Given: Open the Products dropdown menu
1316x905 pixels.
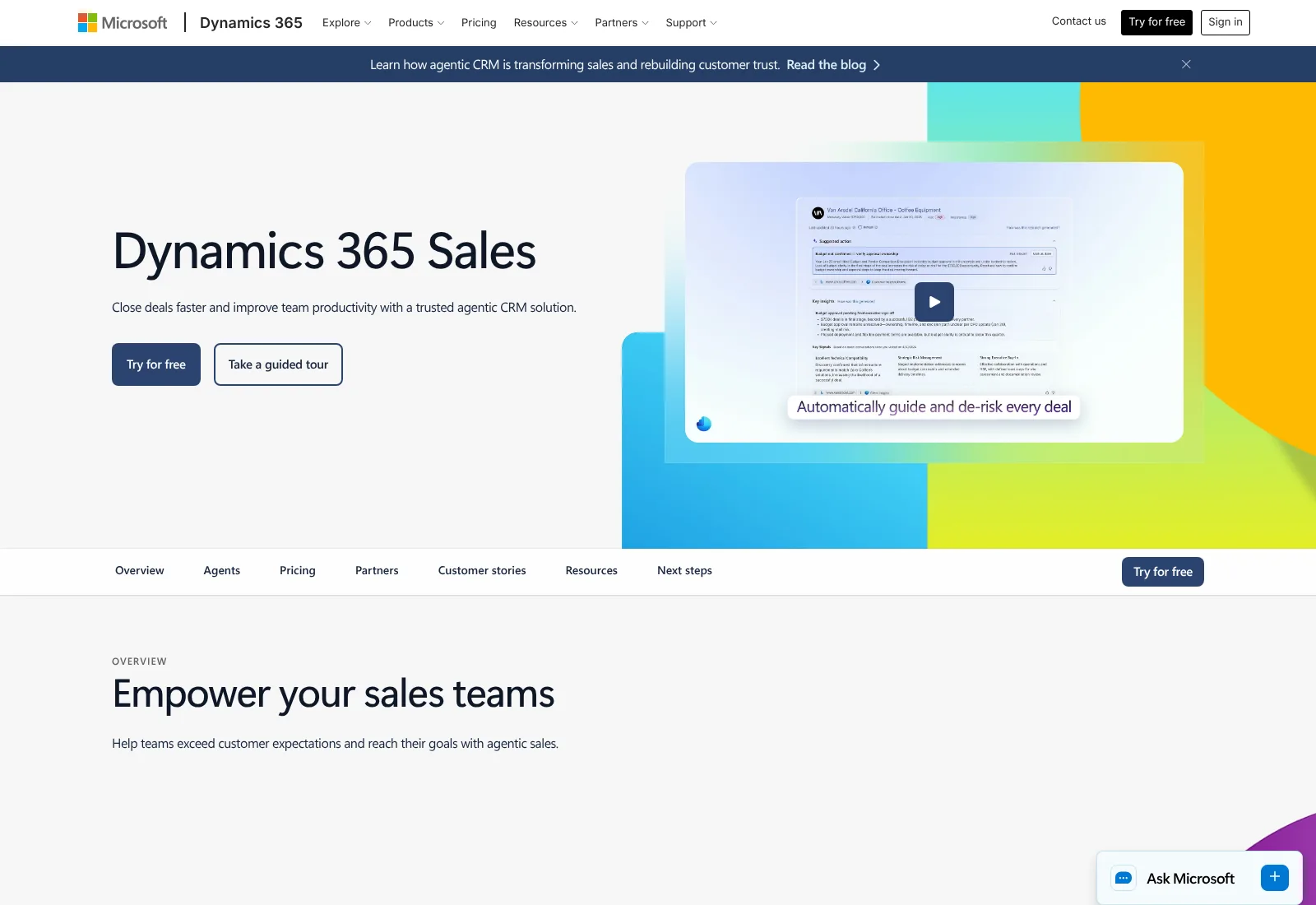Looking at the screenshot, I should tap(416, 23).
